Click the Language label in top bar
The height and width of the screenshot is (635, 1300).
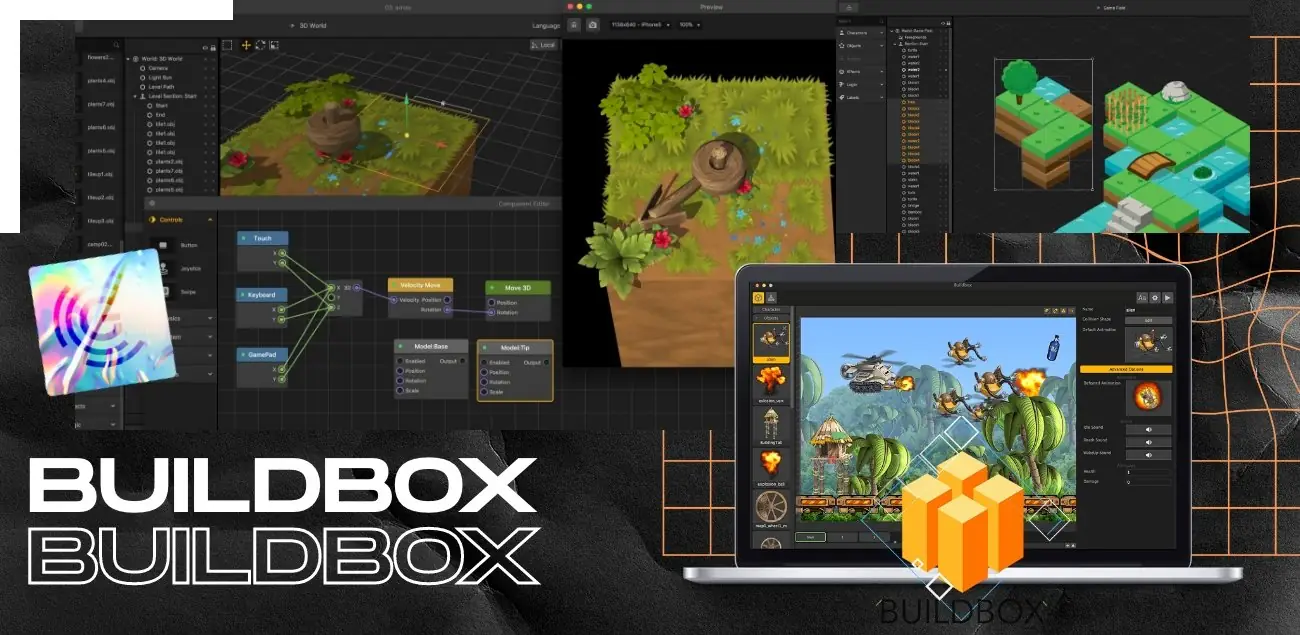tap(546, 25)
